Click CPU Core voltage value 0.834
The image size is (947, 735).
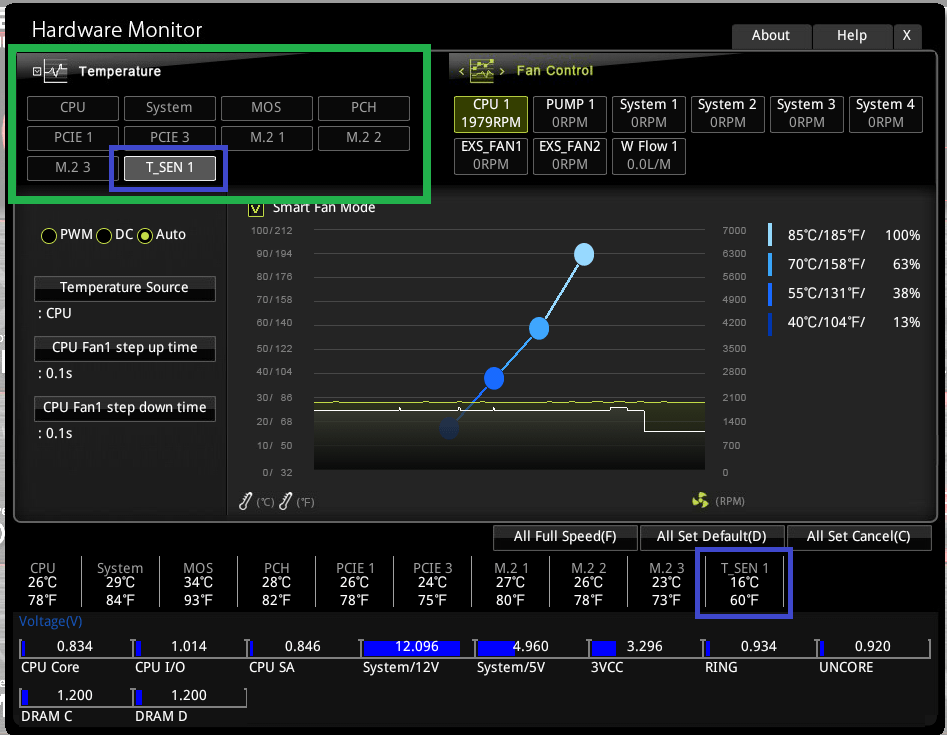(x=74, y=647)
